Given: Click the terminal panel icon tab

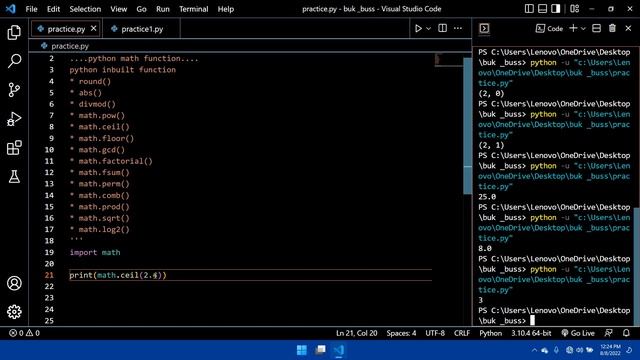Looking at the screenshot, I should coord(484,28).
